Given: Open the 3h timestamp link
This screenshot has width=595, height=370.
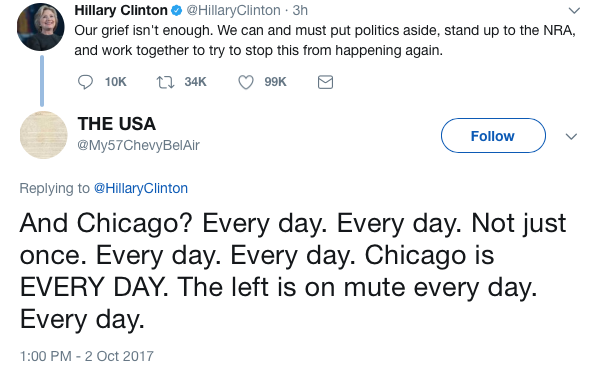Looking at the screenshot, I should (x=300, y=10).
